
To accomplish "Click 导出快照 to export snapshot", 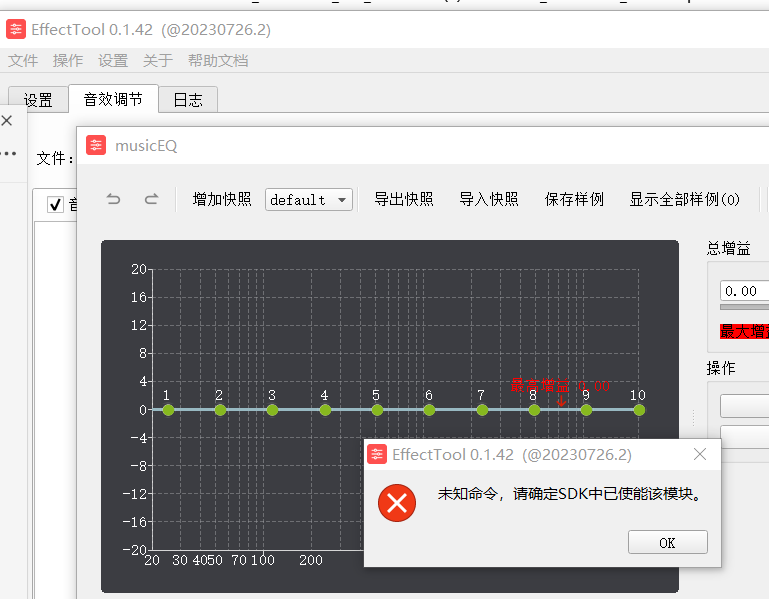I will (x=404, y=199).
